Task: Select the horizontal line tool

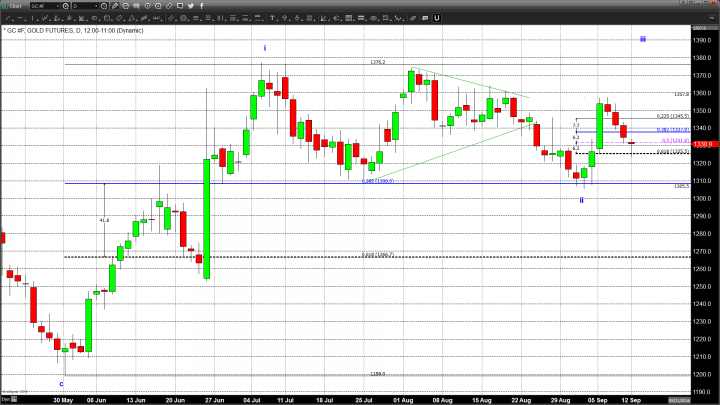Action: (x=21, y=18)
